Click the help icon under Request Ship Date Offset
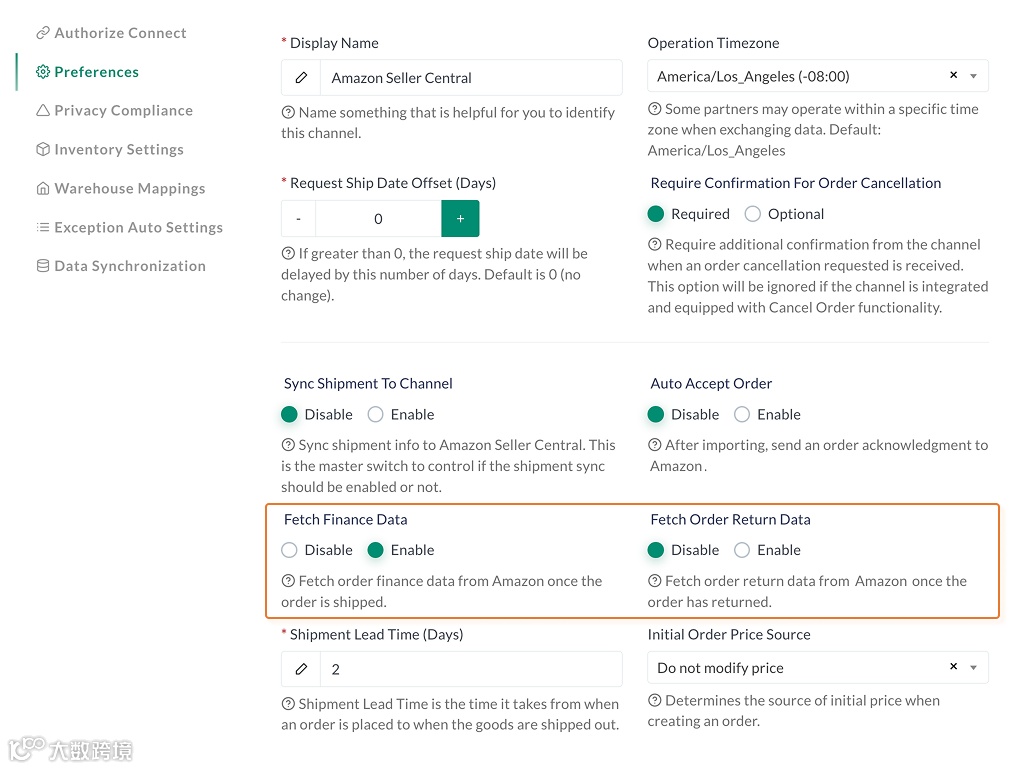Viewport: 1017px width, 769px height. pyautogui.click(x=288, y=254)
